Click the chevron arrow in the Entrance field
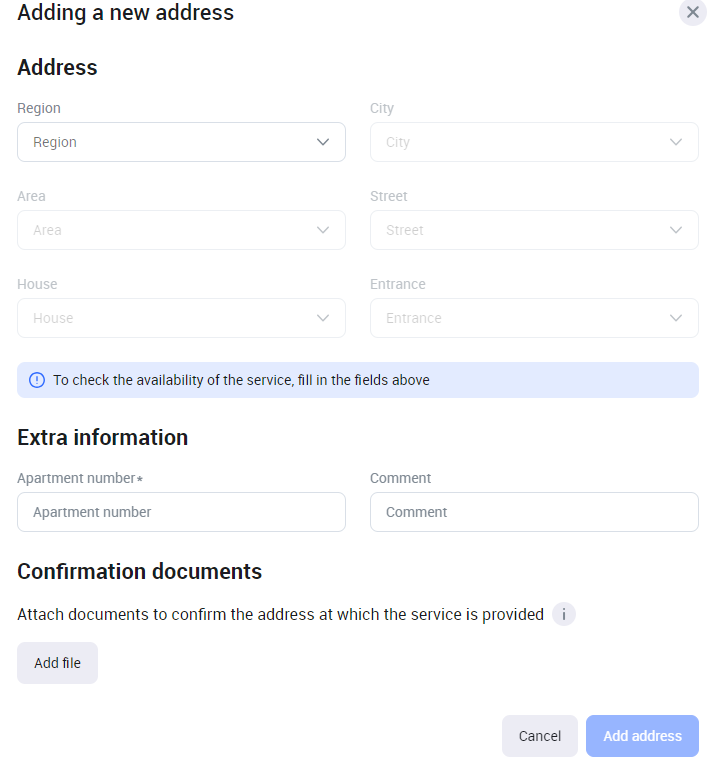 coord(676,318)
